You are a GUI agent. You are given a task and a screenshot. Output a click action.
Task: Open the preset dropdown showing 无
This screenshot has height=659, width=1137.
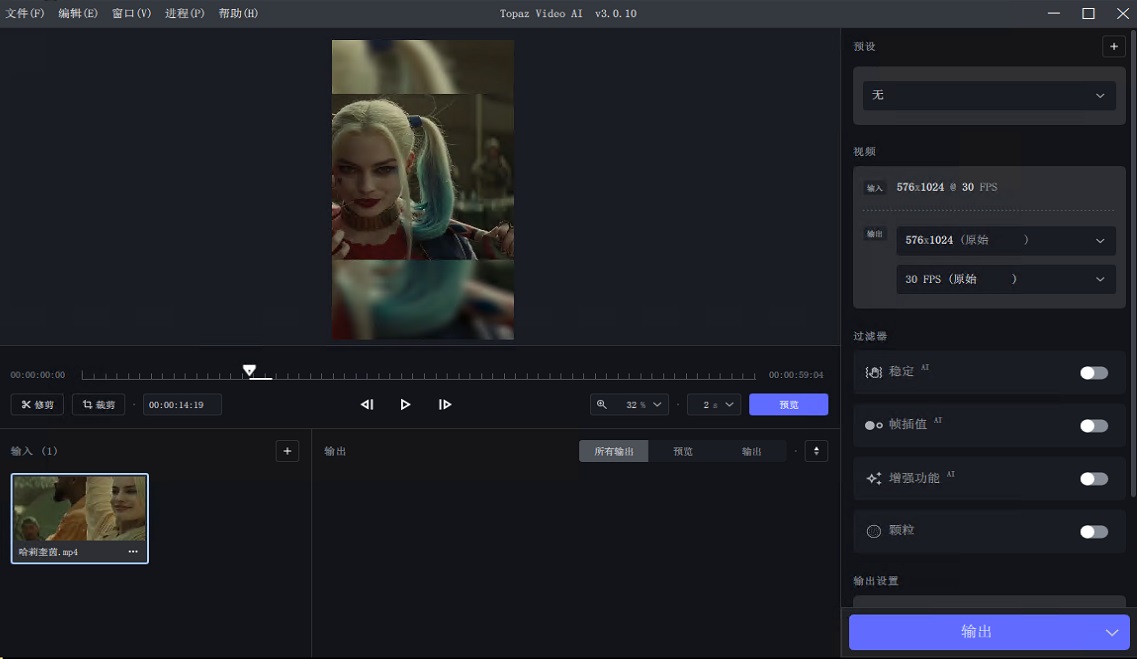[x=988, y=95]
